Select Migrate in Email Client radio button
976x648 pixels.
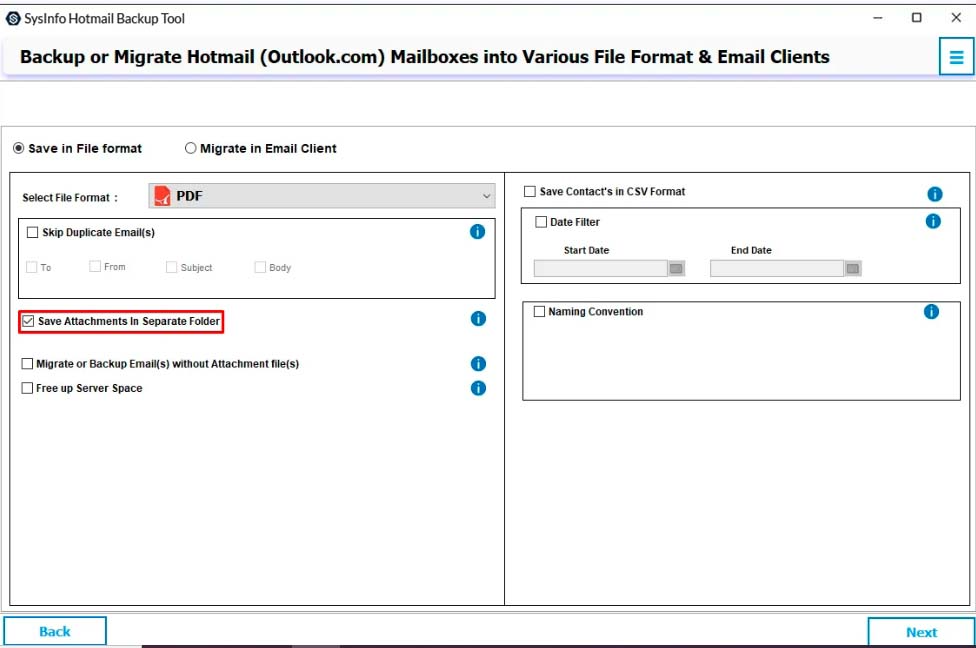tap(190, 148)
